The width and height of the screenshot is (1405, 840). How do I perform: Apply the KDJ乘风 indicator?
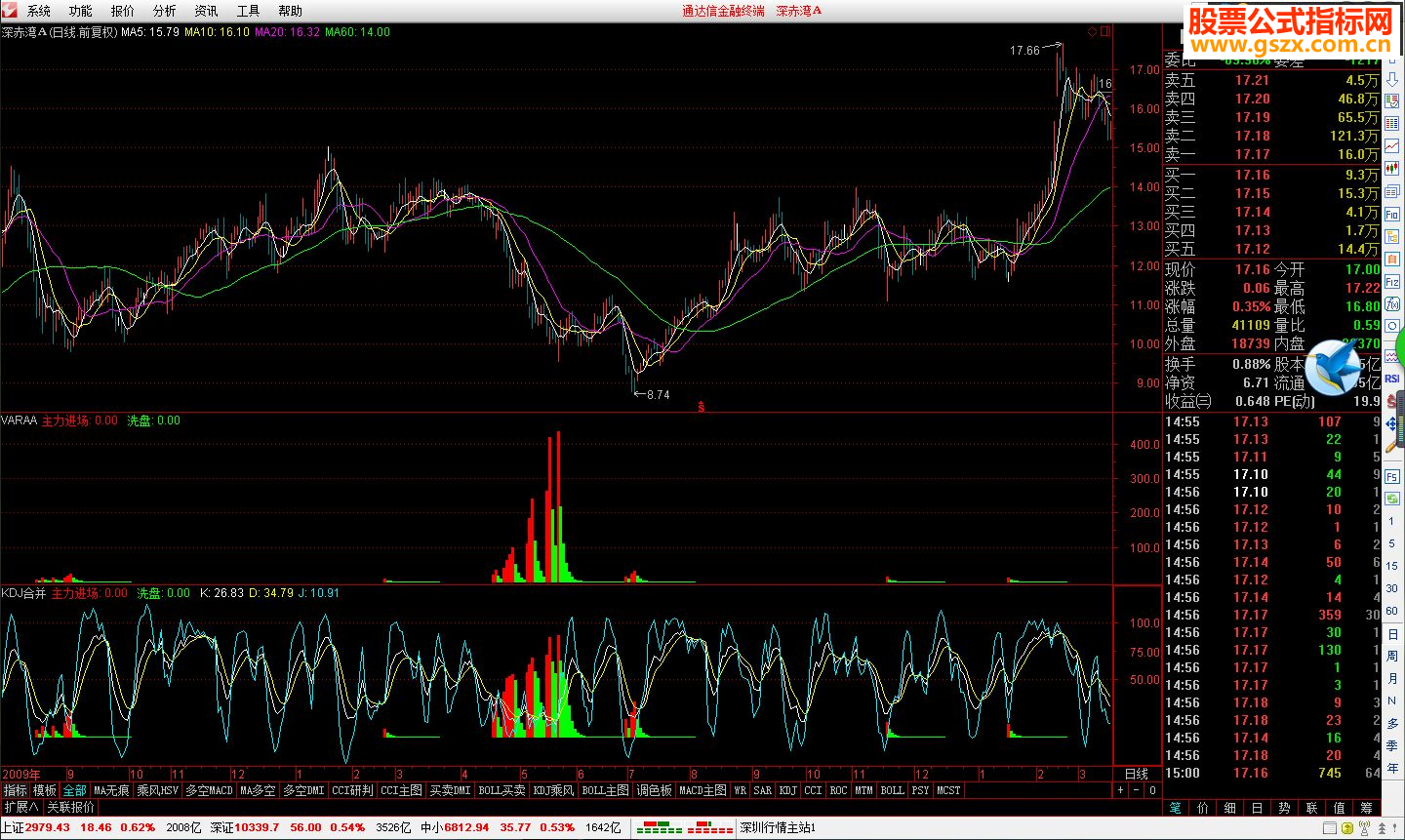pyautogui.click(x=553, y=790)
